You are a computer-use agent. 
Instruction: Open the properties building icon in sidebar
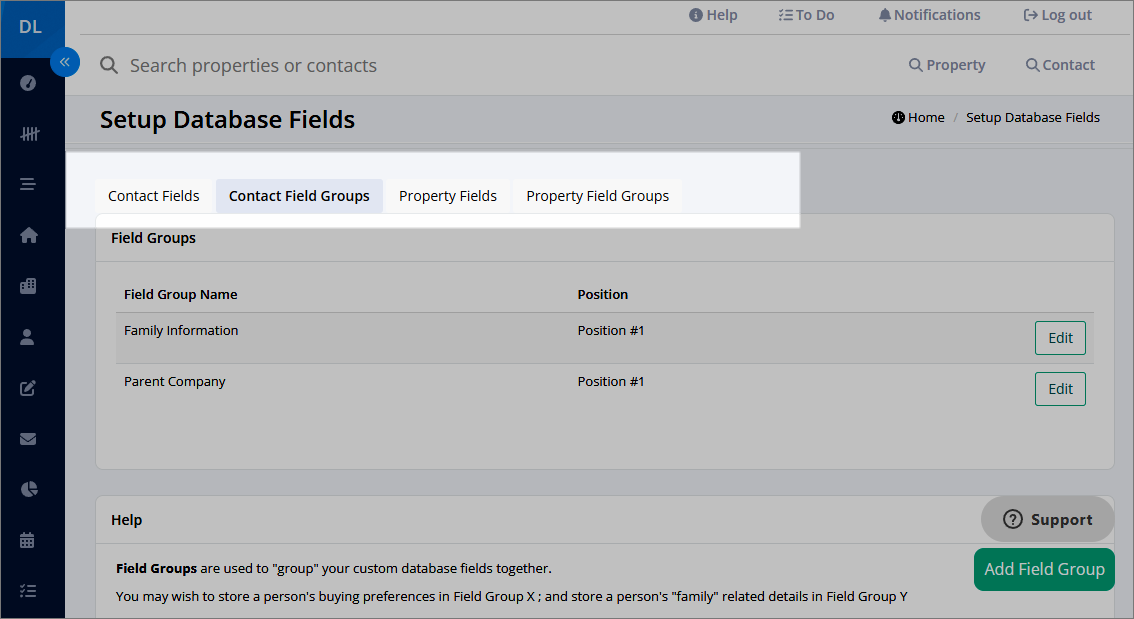28,286
